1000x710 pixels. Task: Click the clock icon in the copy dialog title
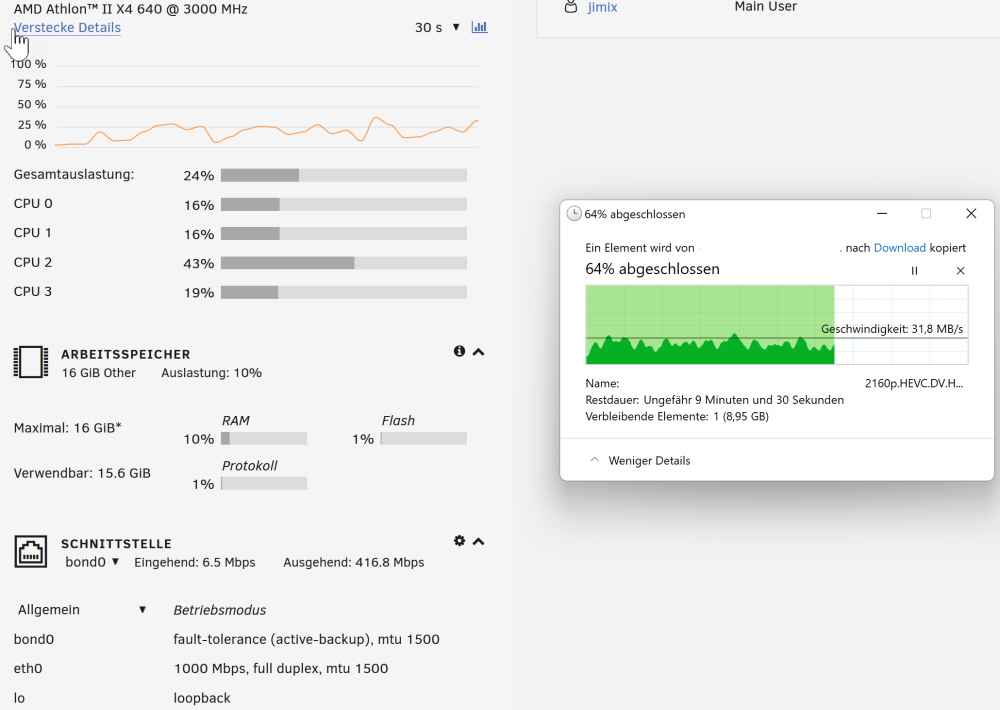pos(574,214)
